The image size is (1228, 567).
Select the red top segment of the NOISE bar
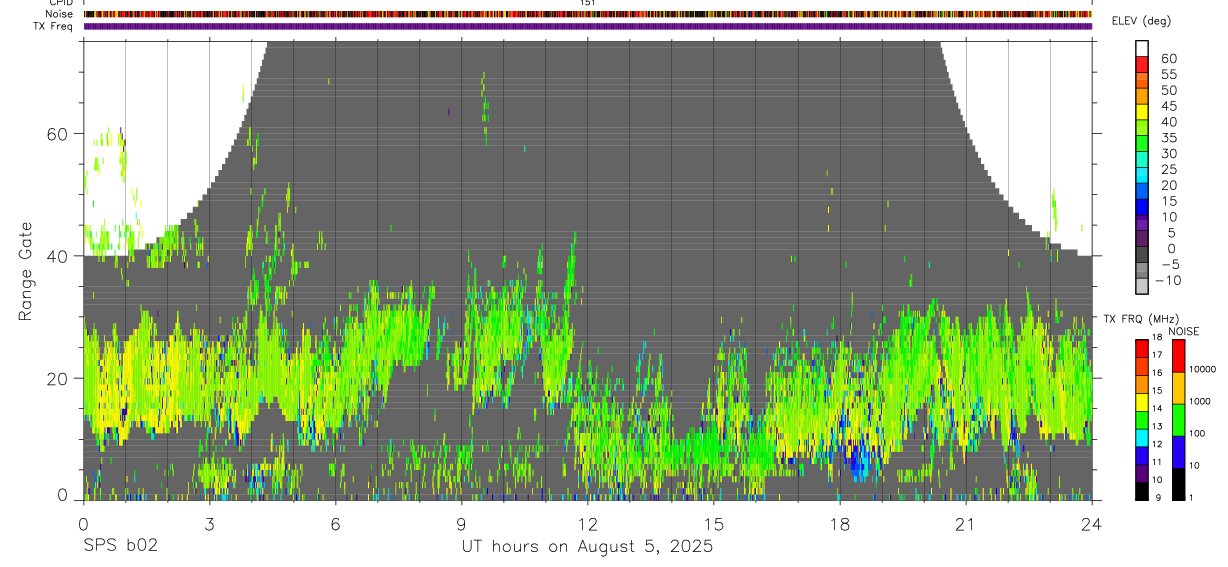(x=1178, y=356)
